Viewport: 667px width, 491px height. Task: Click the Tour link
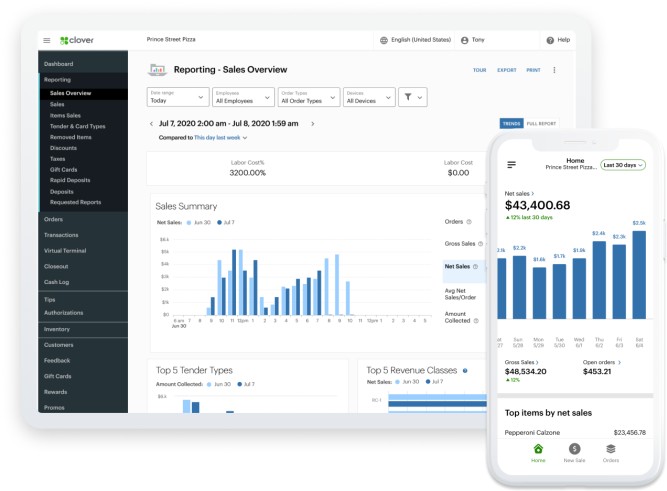(479, 70)
